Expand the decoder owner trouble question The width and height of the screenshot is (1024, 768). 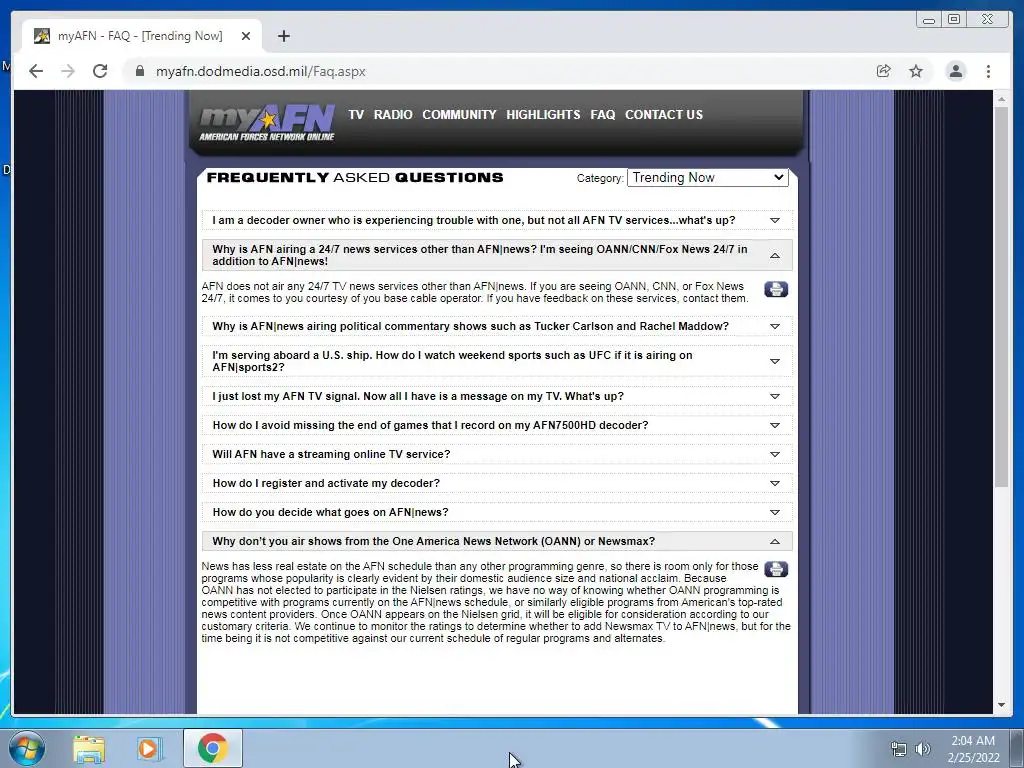[x=497, y=220]
